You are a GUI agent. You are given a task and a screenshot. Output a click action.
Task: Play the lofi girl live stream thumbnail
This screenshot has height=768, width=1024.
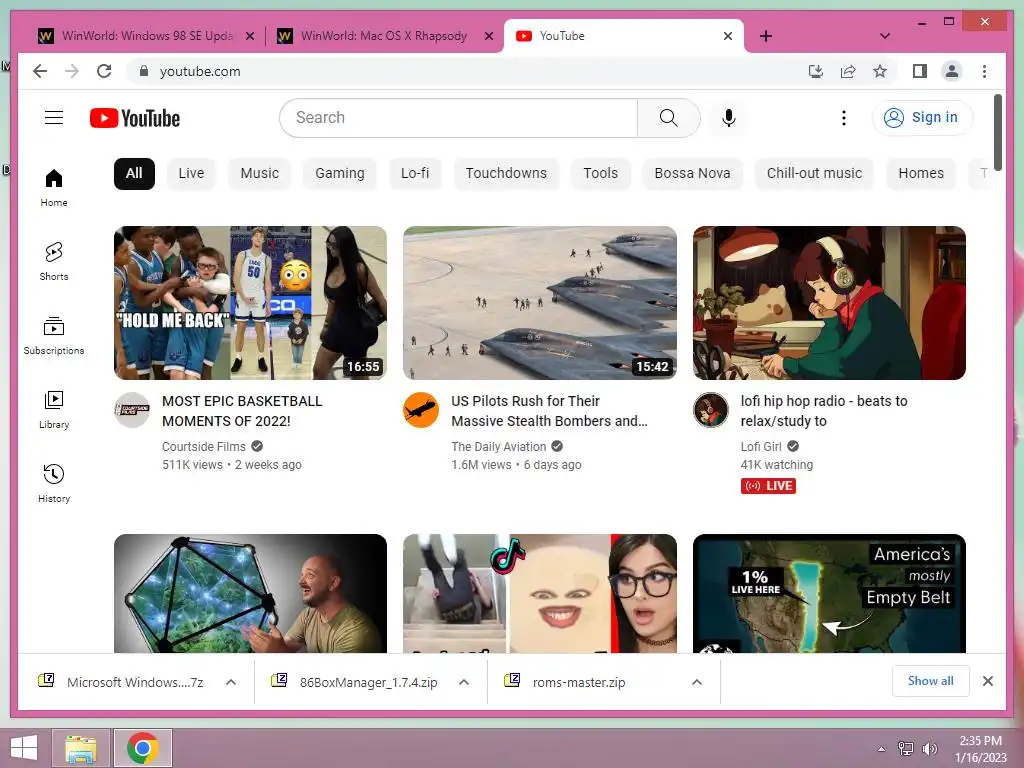[829, 302]
